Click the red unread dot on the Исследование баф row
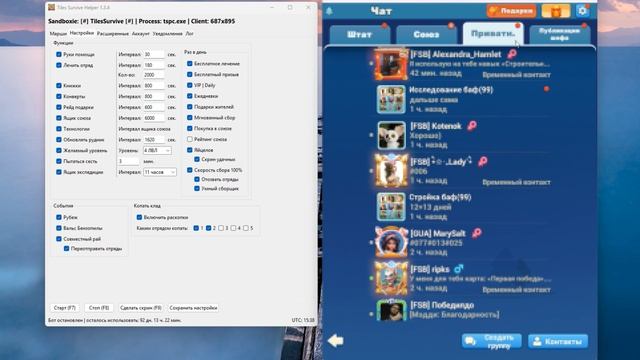The image size is (640, 360). (x=546, y=89)
